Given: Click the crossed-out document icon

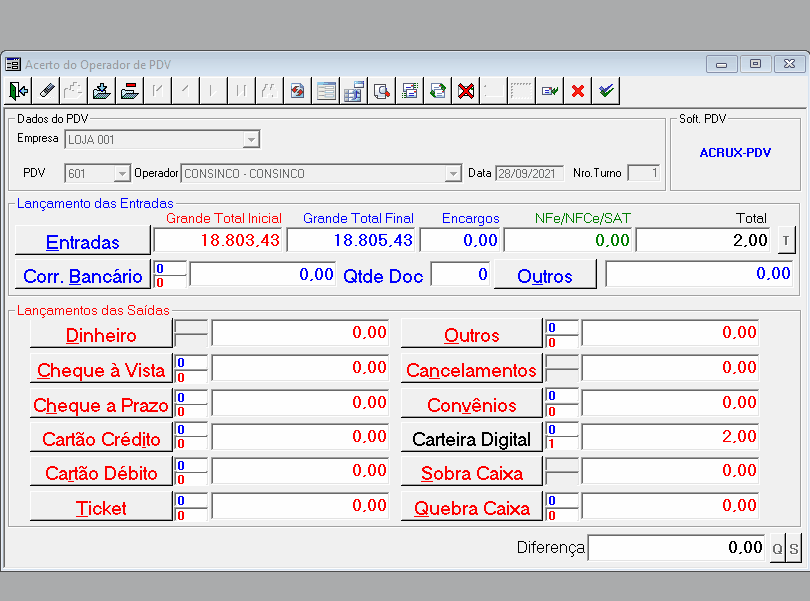Looking at the screenshot, I should pyautogui.click(x=466, y=91).
